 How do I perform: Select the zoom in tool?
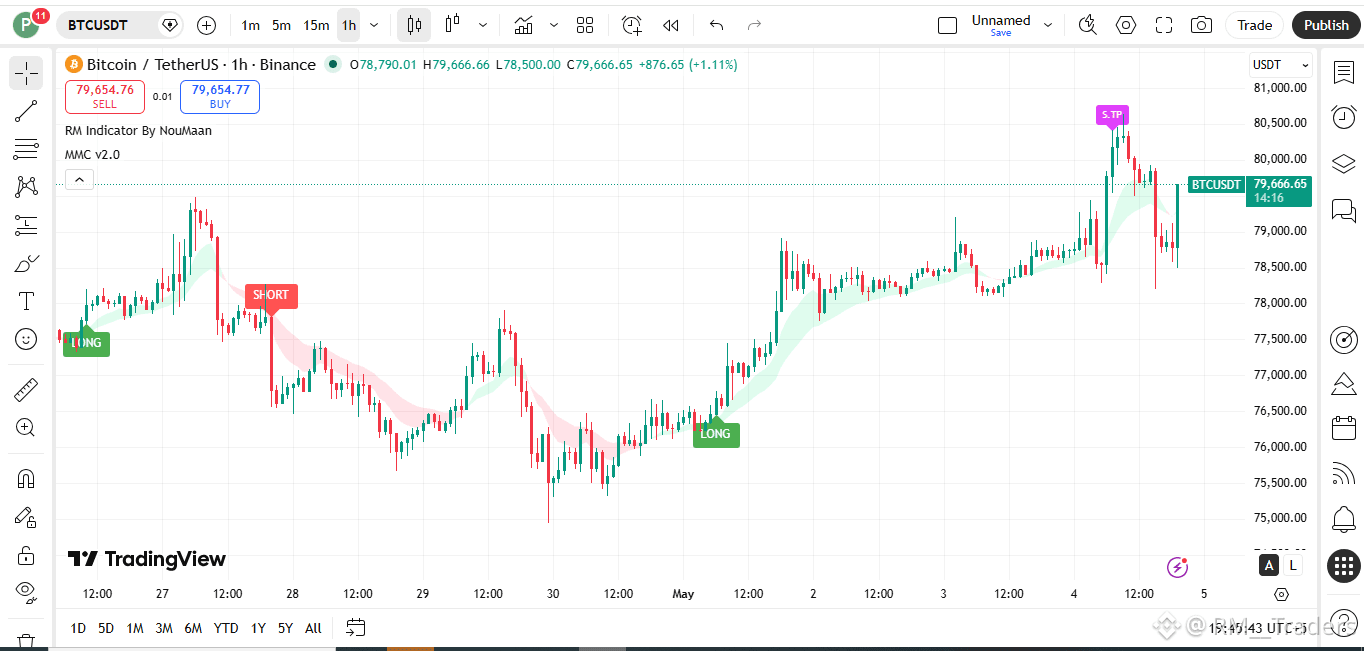click(26, 428)
